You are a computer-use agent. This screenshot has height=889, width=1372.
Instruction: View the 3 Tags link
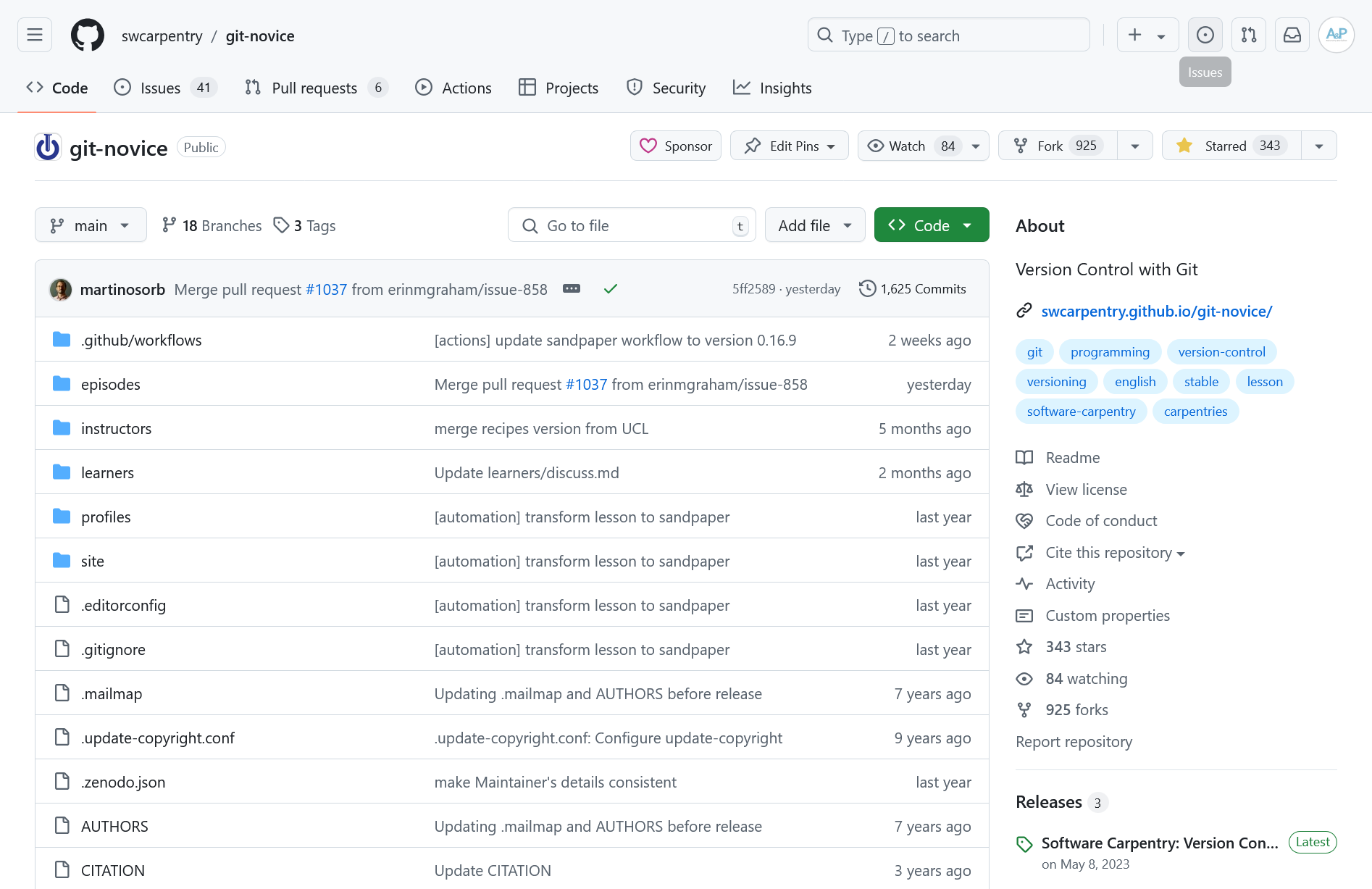pyautogui.click(x=304, y=225)
